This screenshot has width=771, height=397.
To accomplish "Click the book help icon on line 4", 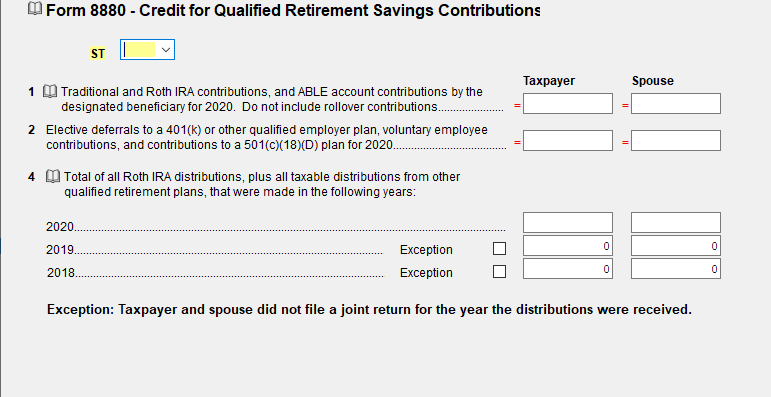I will pyautogui.click(x=53, y=176).
